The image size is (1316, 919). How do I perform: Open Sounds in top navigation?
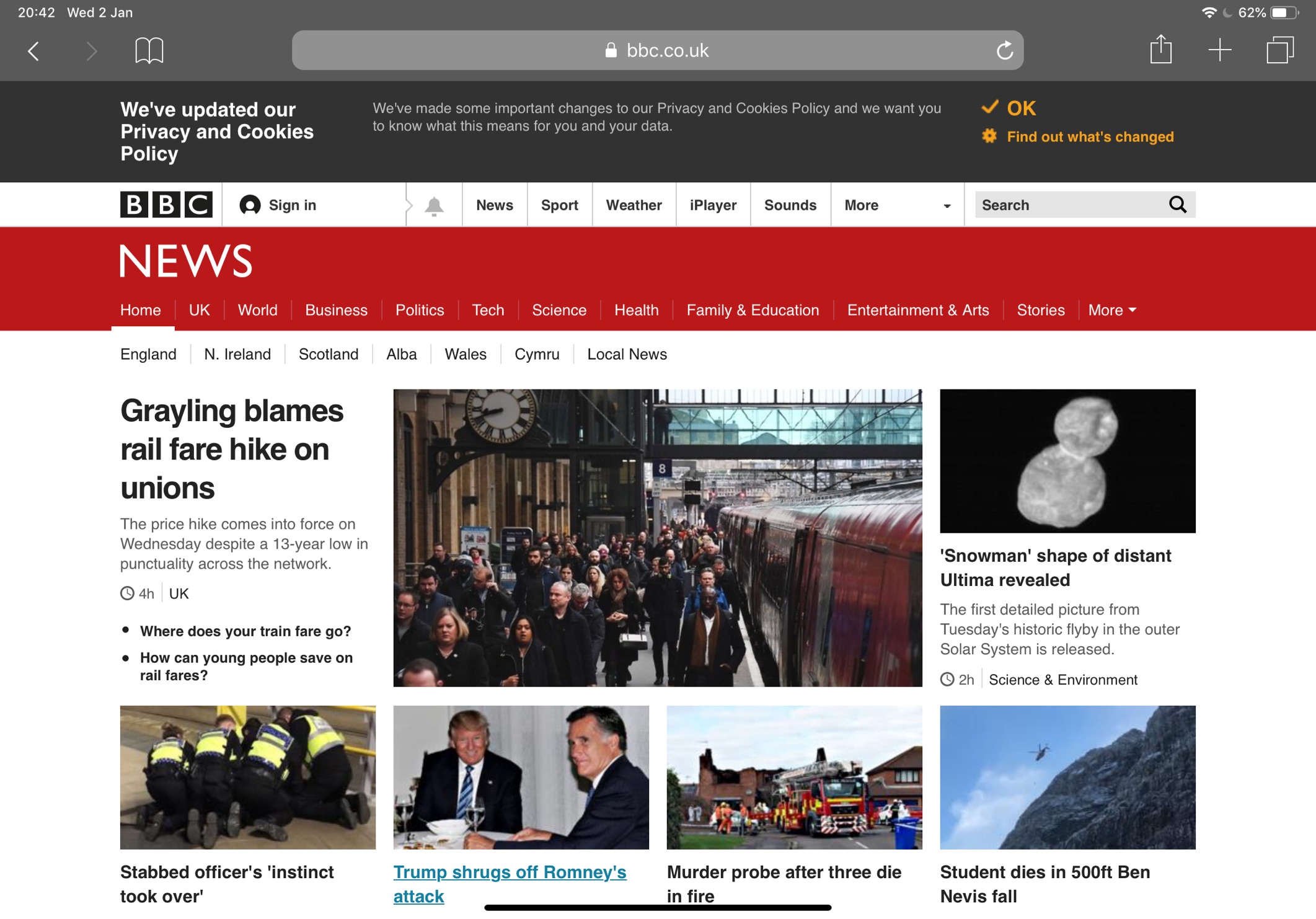[790, 205]
